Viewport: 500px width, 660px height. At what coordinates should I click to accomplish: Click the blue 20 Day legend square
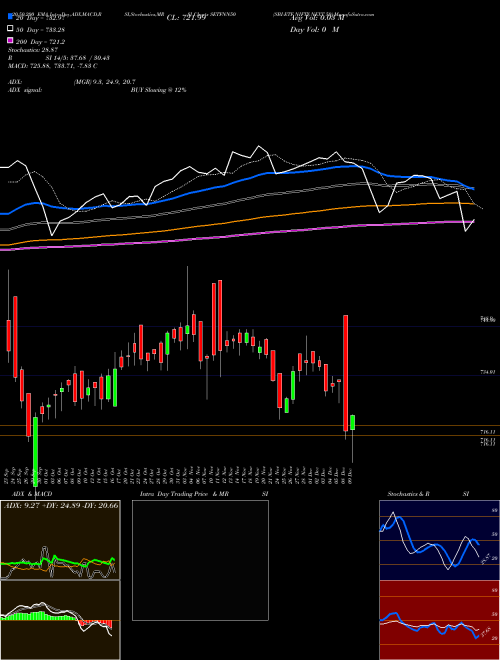[10, 17]
